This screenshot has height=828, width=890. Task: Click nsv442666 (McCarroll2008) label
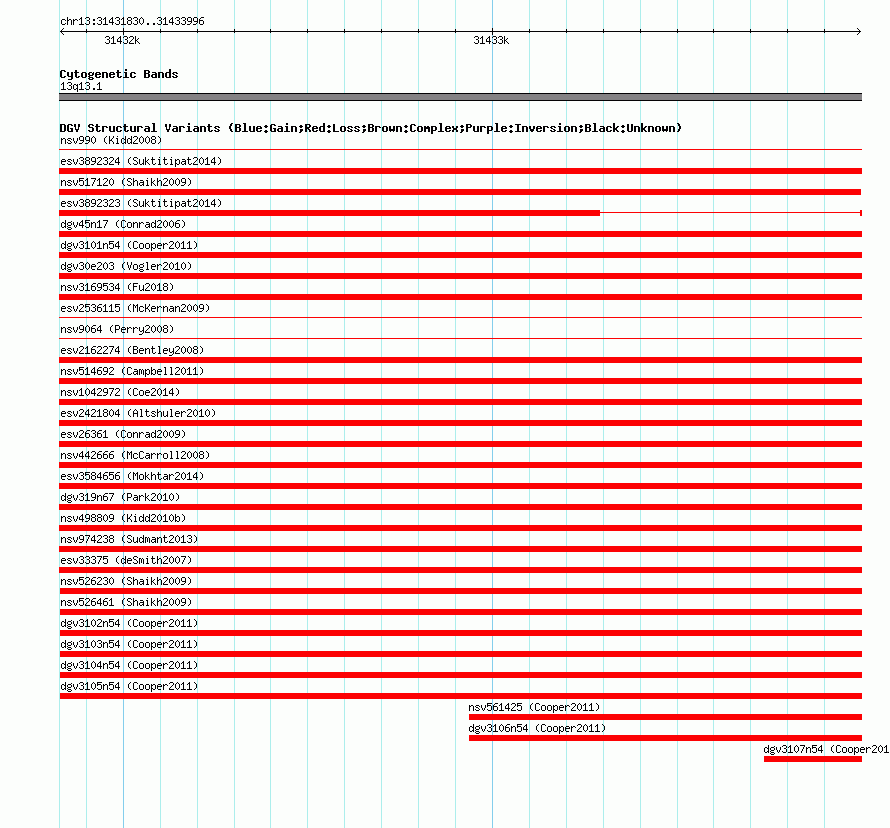point(135,455)
